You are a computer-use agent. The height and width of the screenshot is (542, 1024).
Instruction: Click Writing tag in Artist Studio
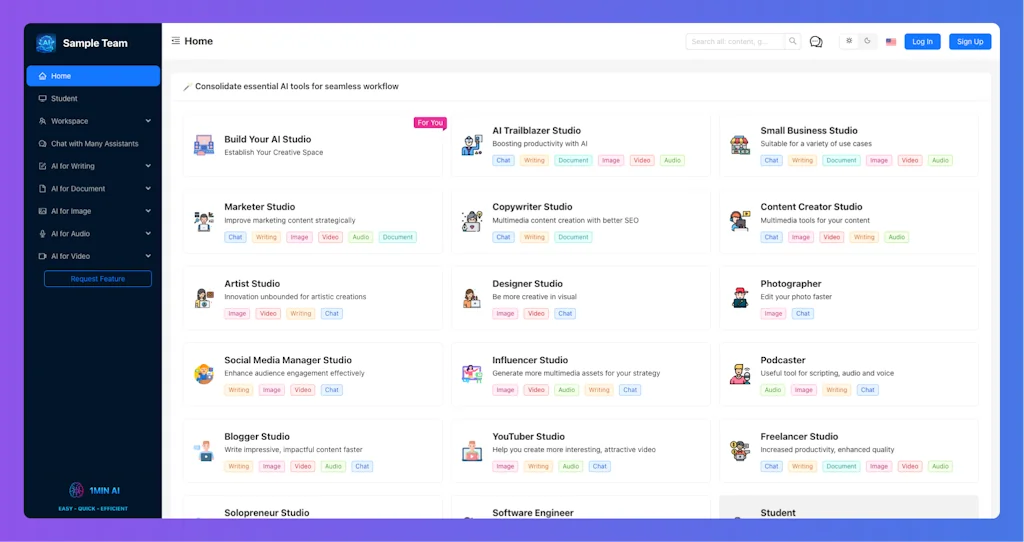pos(300,314)
